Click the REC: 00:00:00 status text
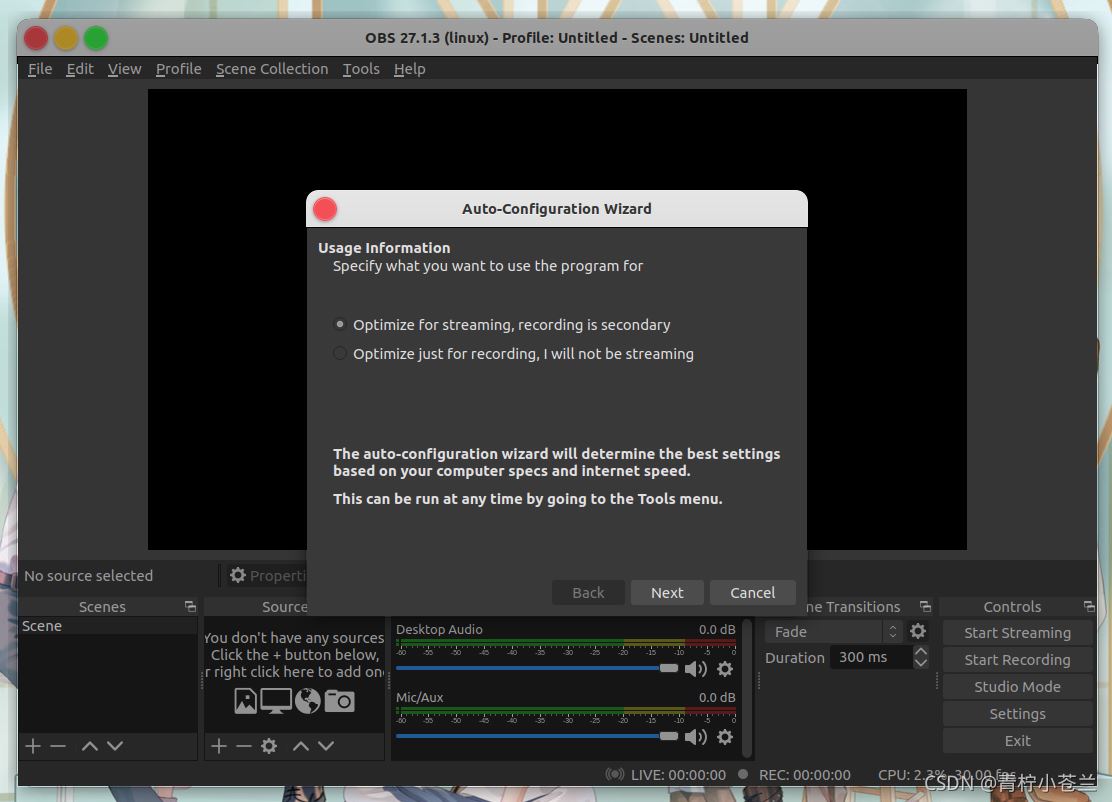This screenshot has height=802, width=1112. tap(804, 775)
